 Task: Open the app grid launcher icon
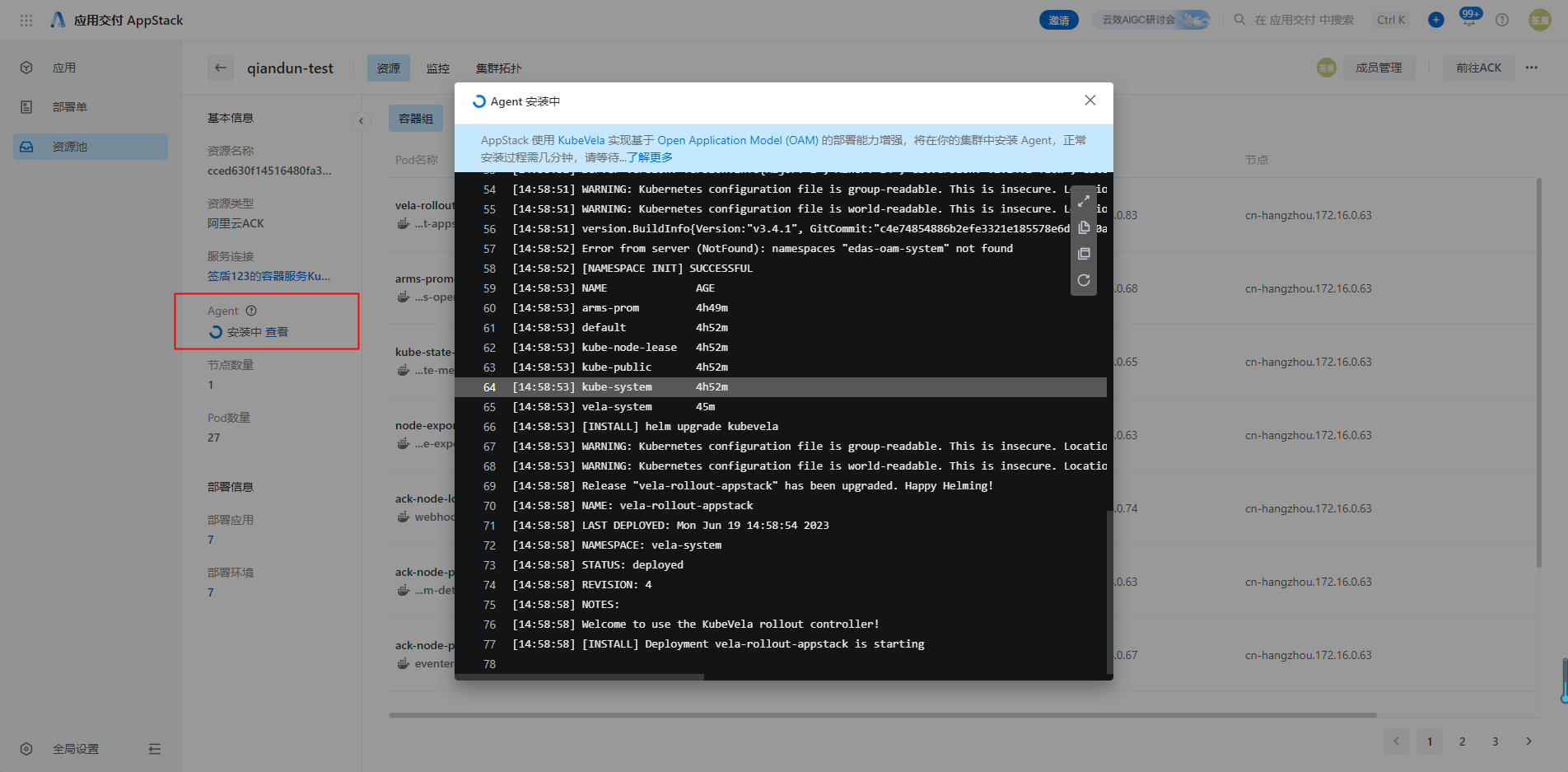[x=26, y=20]
